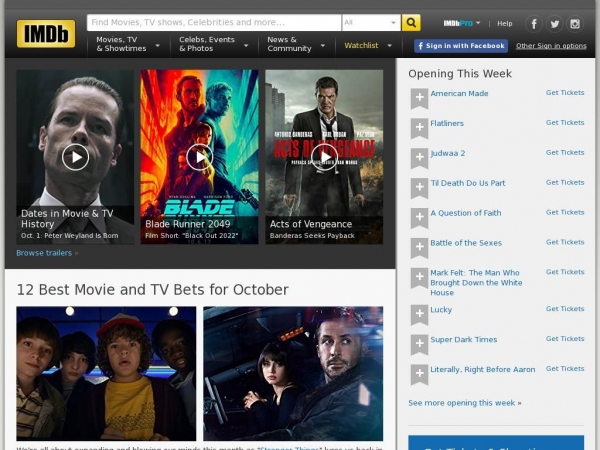
Task: Add Judwaa 2 to watchlist
Action: click(419, 158)
